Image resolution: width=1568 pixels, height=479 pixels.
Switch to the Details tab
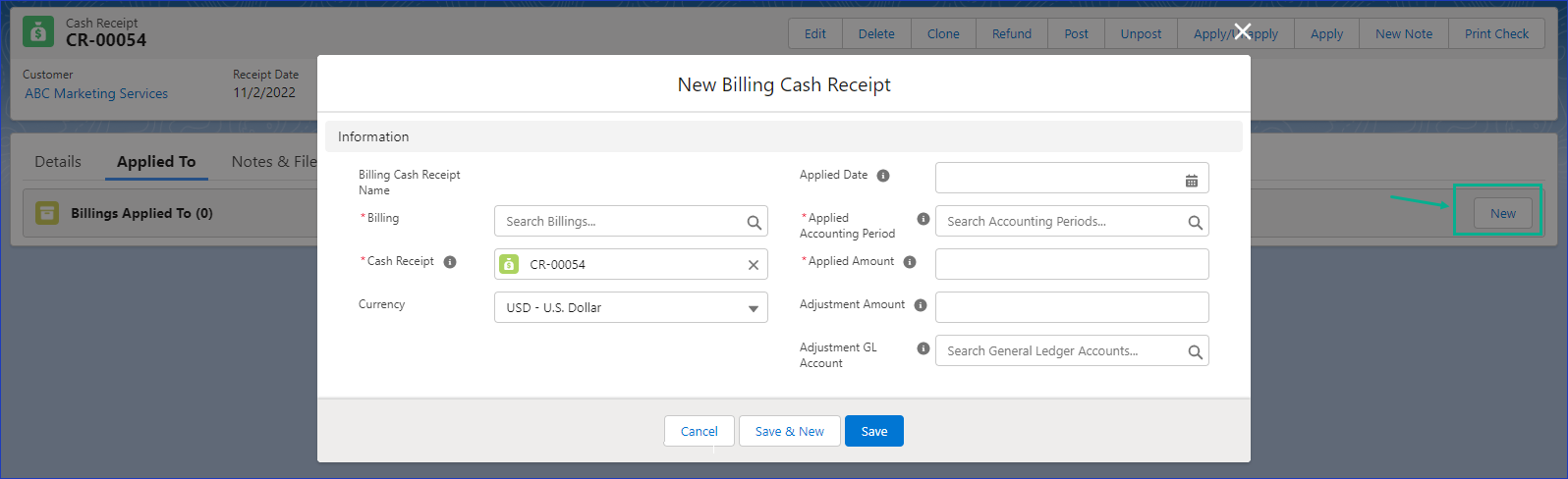[58, 162]
